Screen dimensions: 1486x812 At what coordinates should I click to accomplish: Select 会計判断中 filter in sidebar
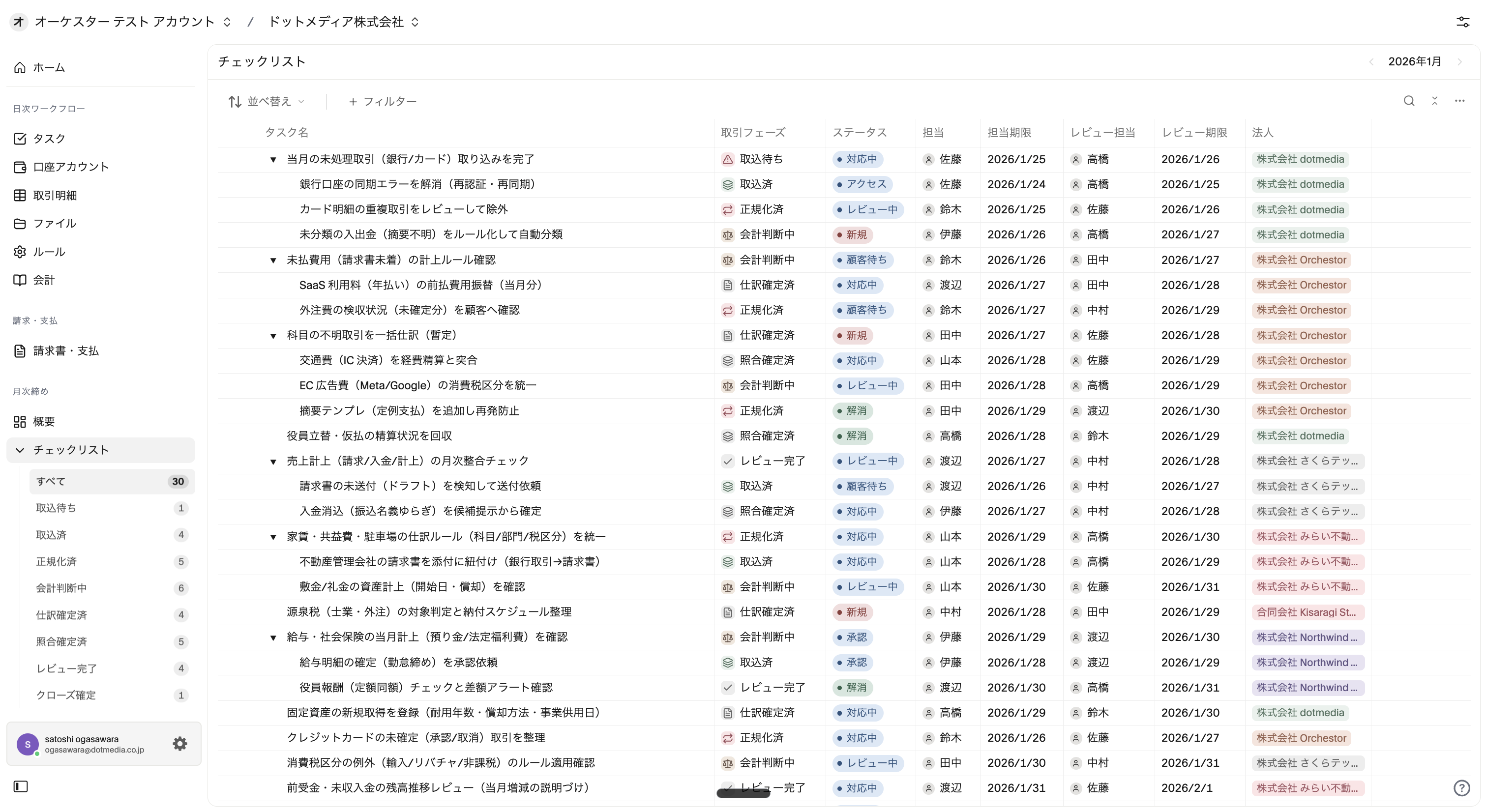point(61,588)
